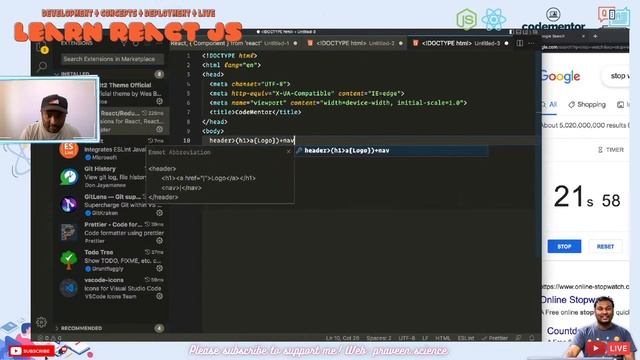Open the Online Stopwatch search result link
The width and height of the screenshot is (640, 360).
tap(576, 300)
